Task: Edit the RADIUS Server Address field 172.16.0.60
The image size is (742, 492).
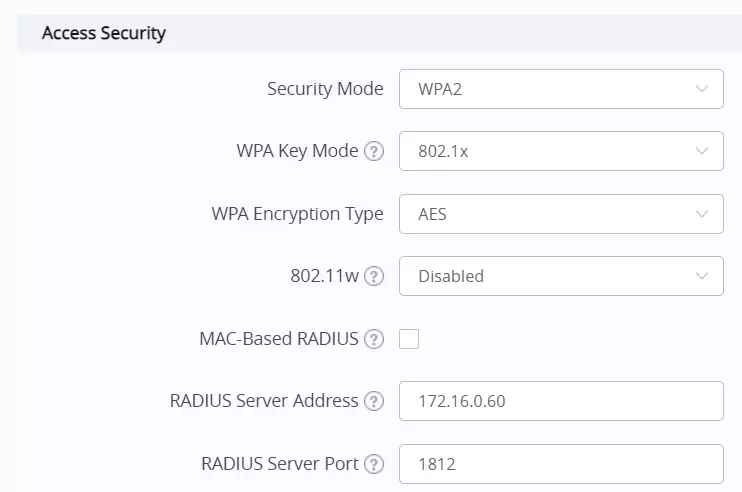Action: pyautogui.click(x=561, y=401)
